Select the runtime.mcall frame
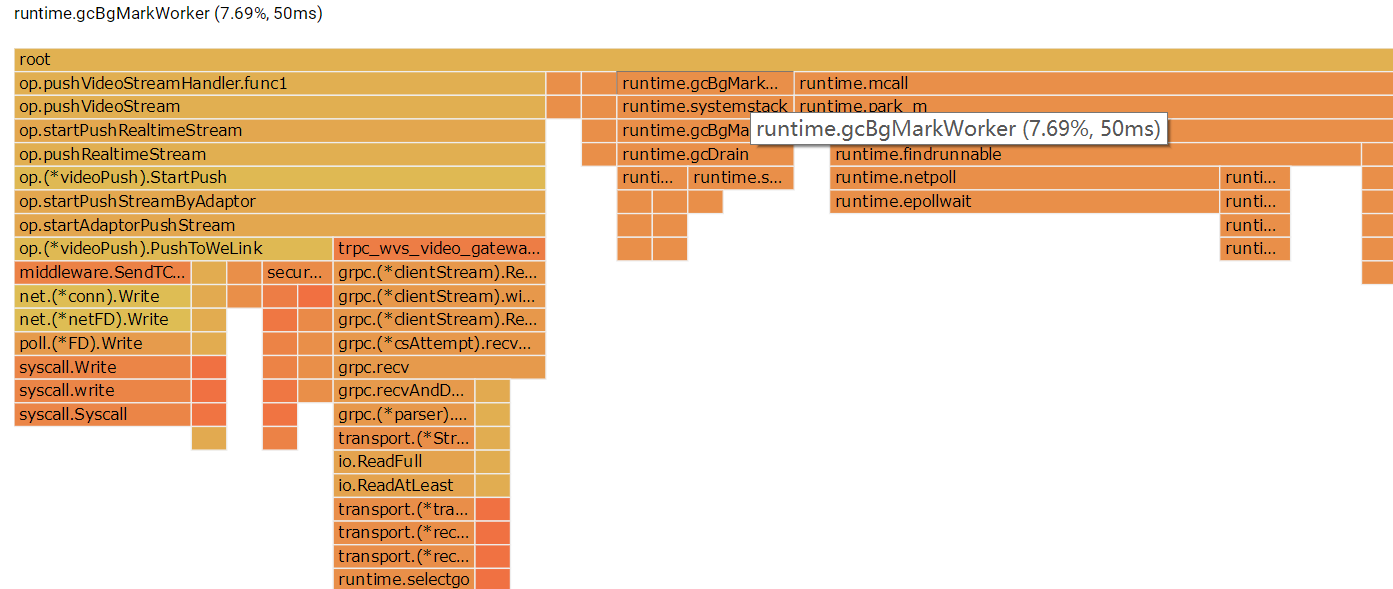 1094,84
